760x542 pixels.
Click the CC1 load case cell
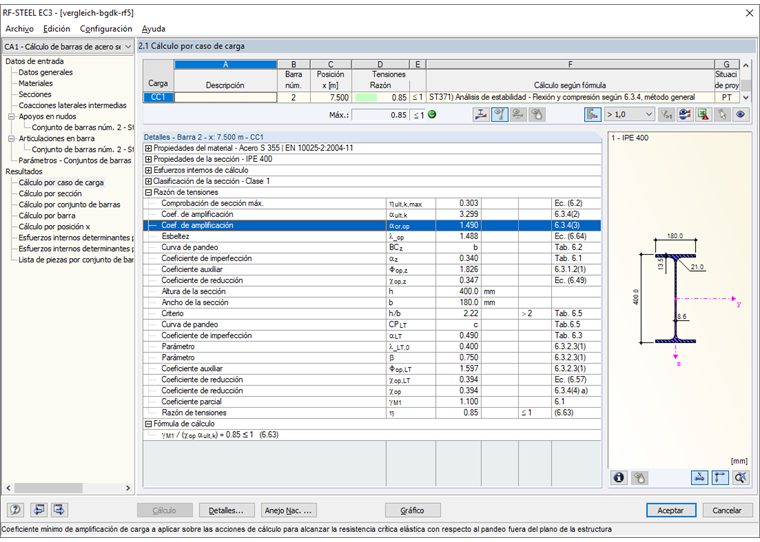(x=158, y=97)
